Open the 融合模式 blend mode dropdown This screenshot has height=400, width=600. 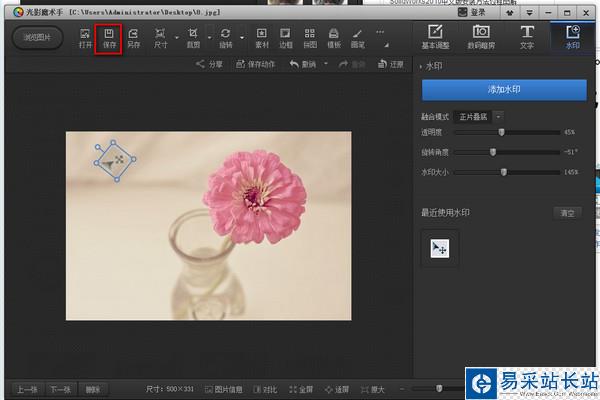499,117
